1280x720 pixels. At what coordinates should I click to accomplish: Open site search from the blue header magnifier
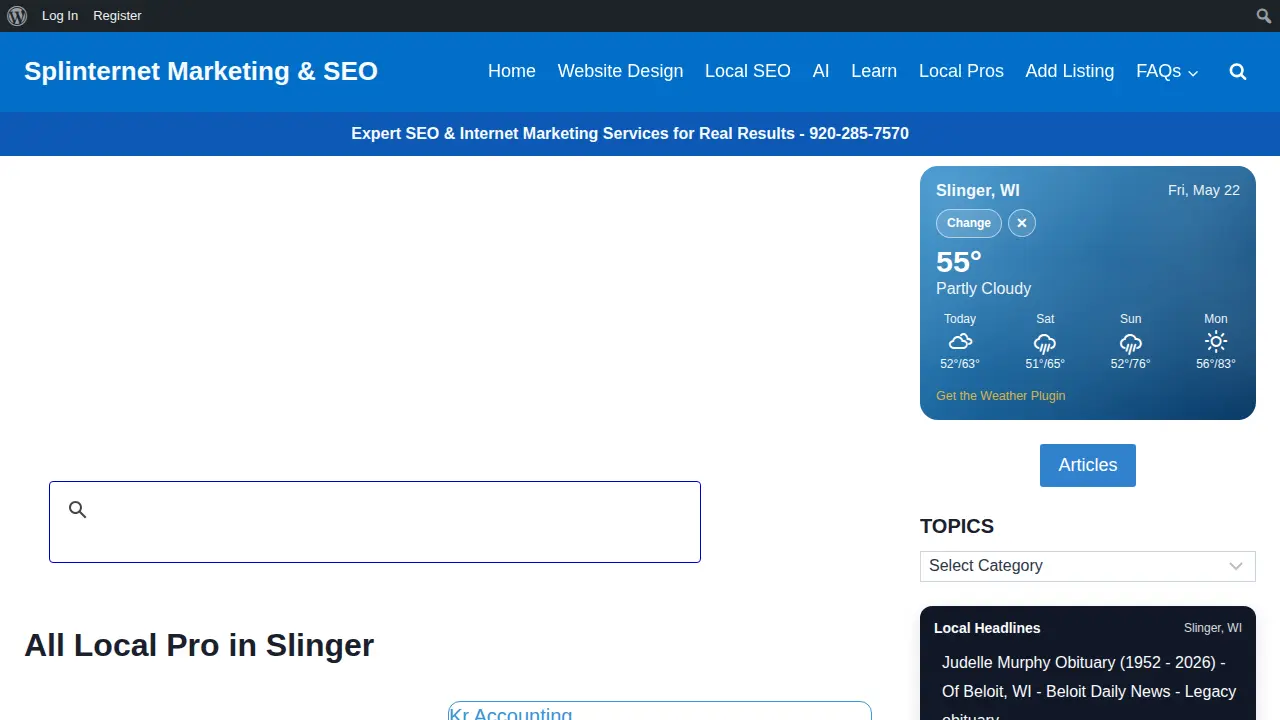pyautogui.click(x=1238, y=72)
